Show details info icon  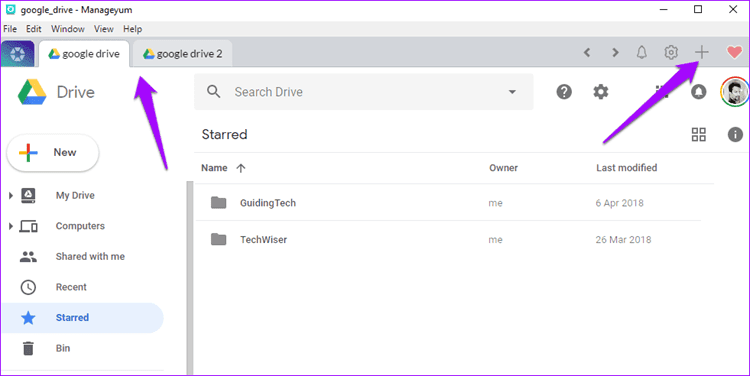(735, 134)
